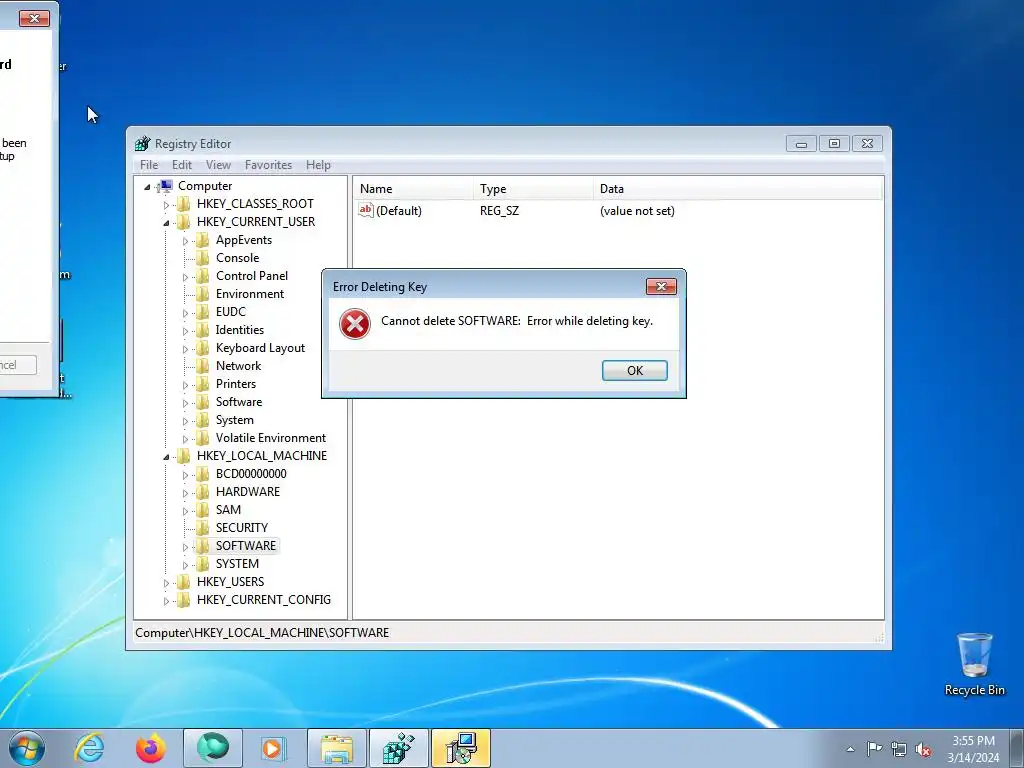This screenshot has width=1024, height=768.
Task: Open the Recycle Bin desktop icon
Action: [974, 664]
